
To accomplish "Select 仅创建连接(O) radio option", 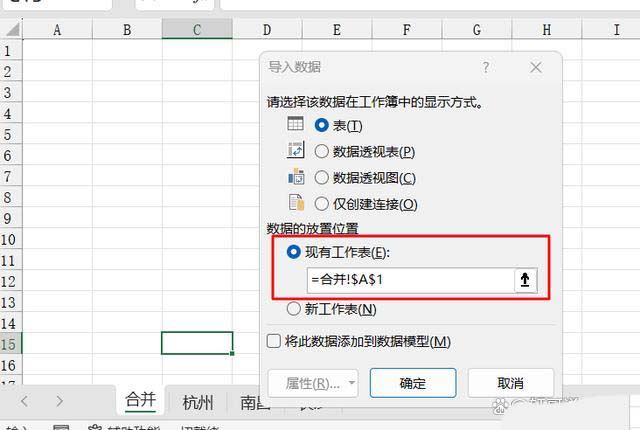I will (322, 204).
